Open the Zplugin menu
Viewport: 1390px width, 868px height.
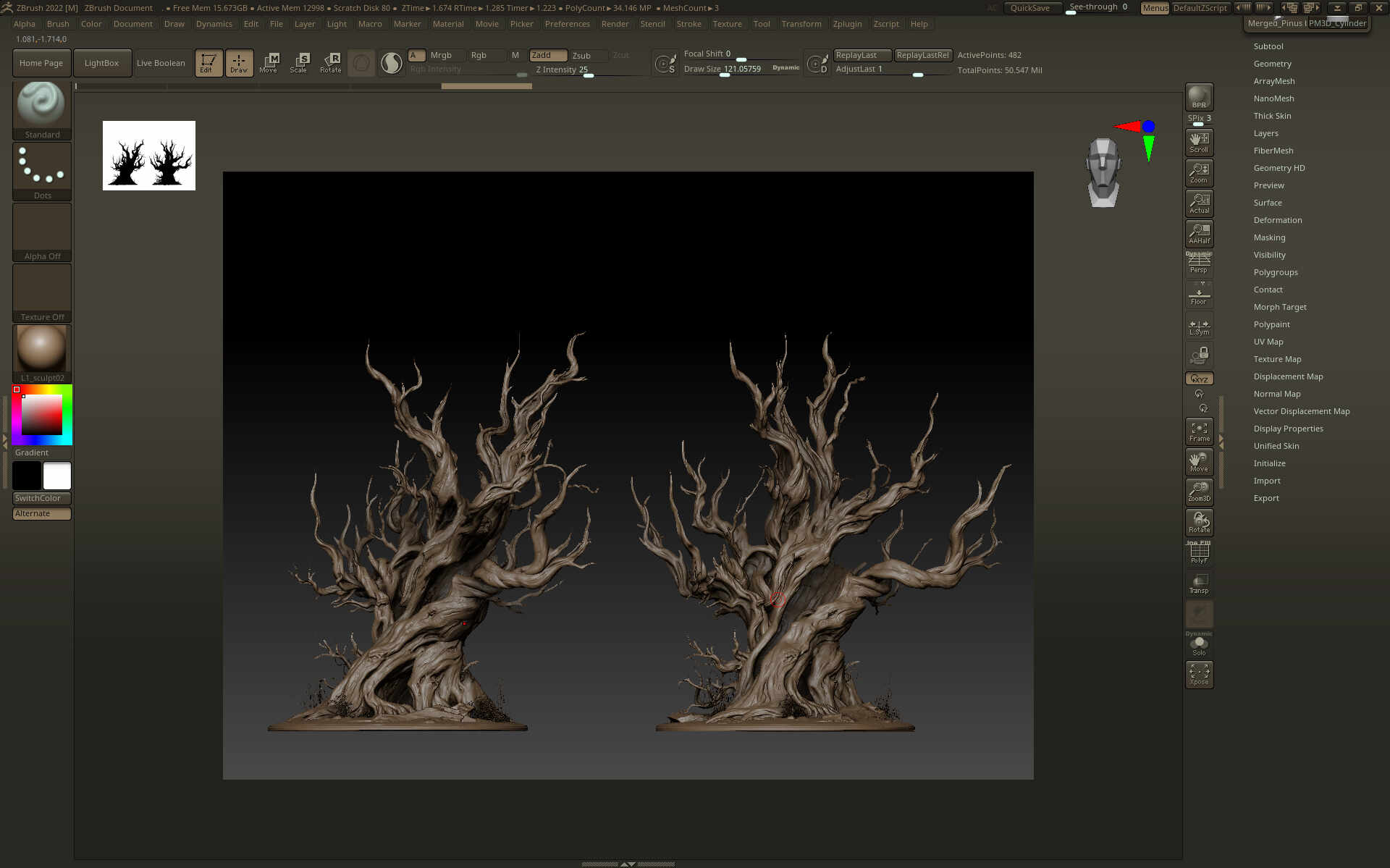click(847, 24)
